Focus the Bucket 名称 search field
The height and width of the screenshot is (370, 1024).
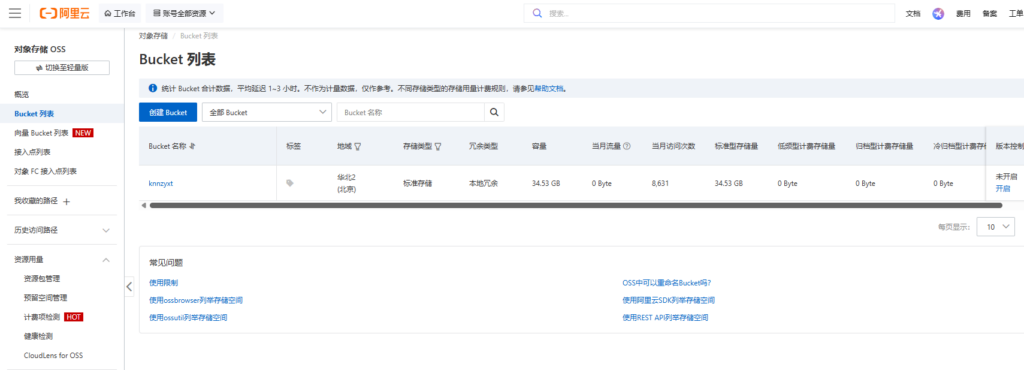coord(410,112)
